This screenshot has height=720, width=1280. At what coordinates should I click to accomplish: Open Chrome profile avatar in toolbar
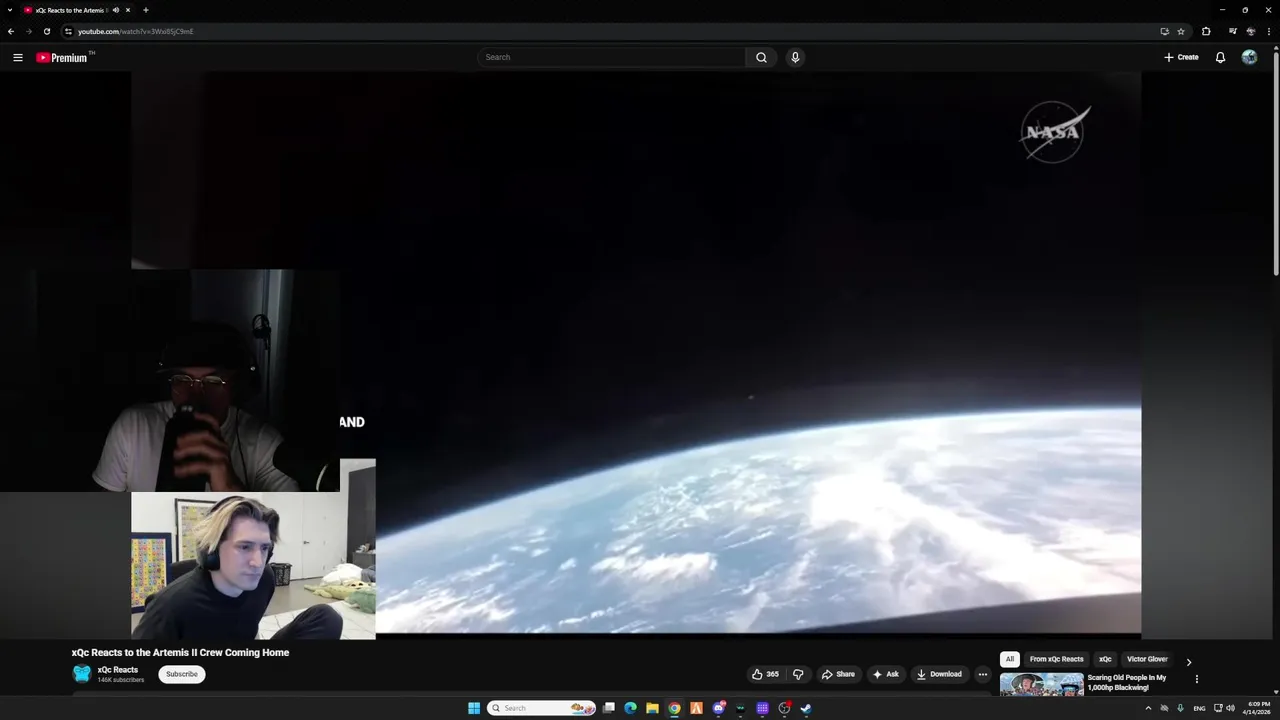1251,31
